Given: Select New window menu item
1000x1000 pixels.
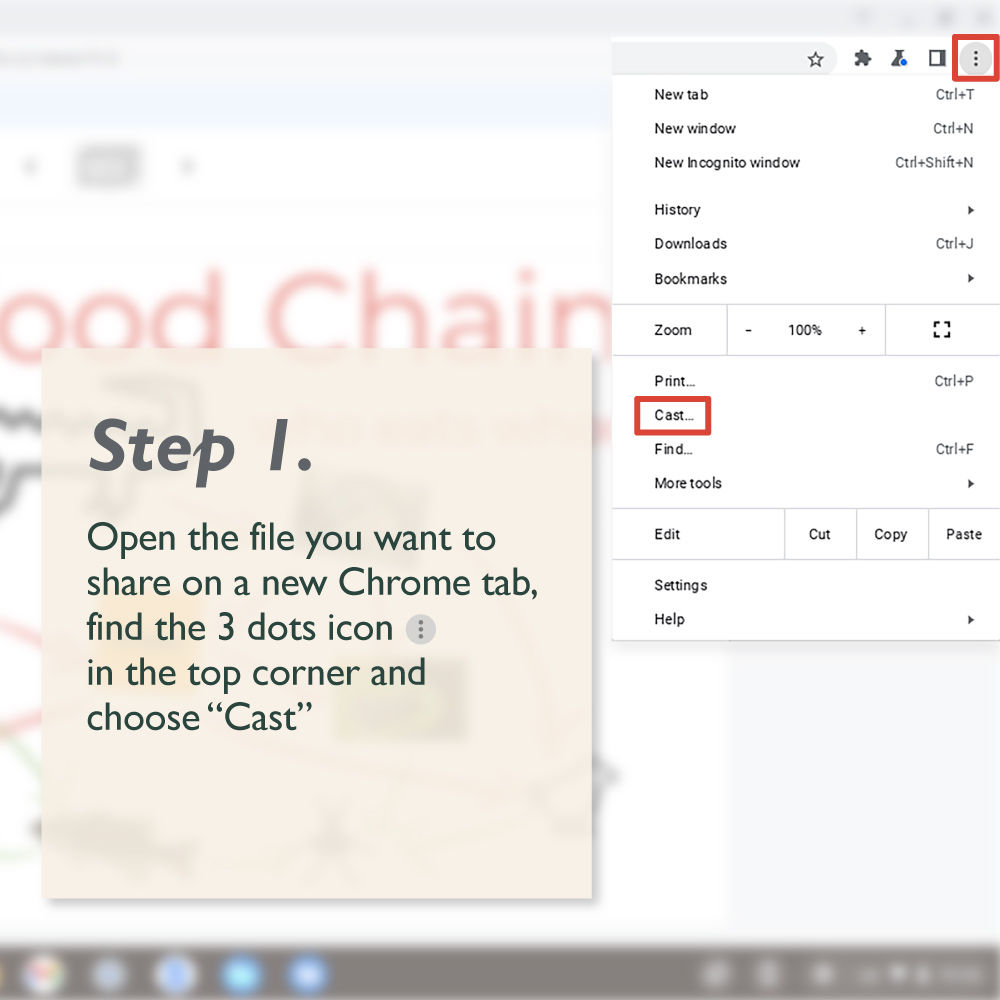Looking at the screenshot, I should click(x=805, y=128).
